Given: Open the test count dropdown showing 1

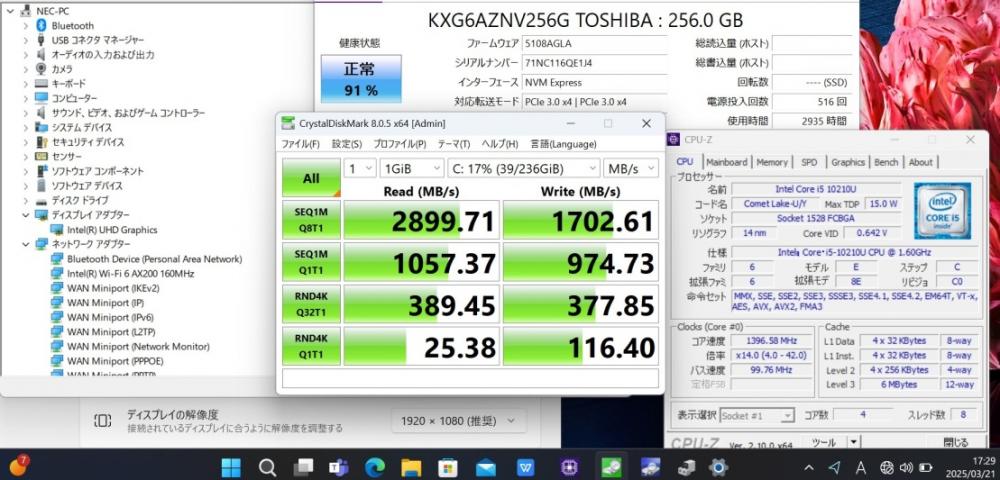Looking at the screenshot, I should 360,168.
